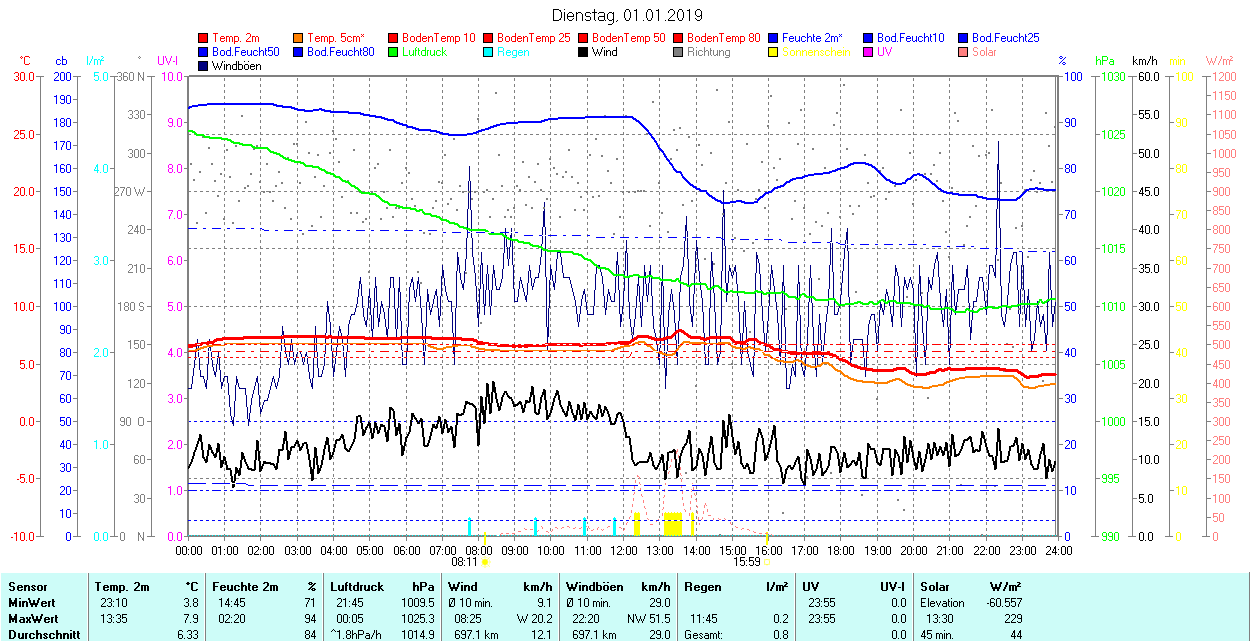Click the 15:59 sunset time marker

click(747, 562)
